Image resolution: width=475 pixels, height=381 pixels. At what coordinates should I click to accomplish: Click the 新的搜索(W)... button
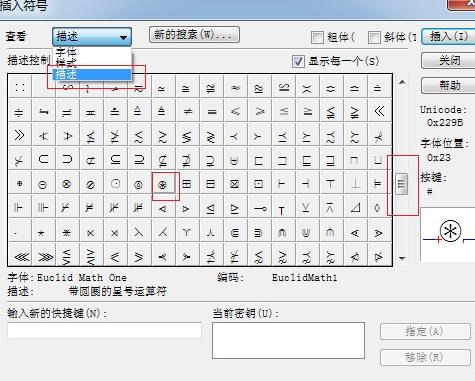(x=194, y=35)
